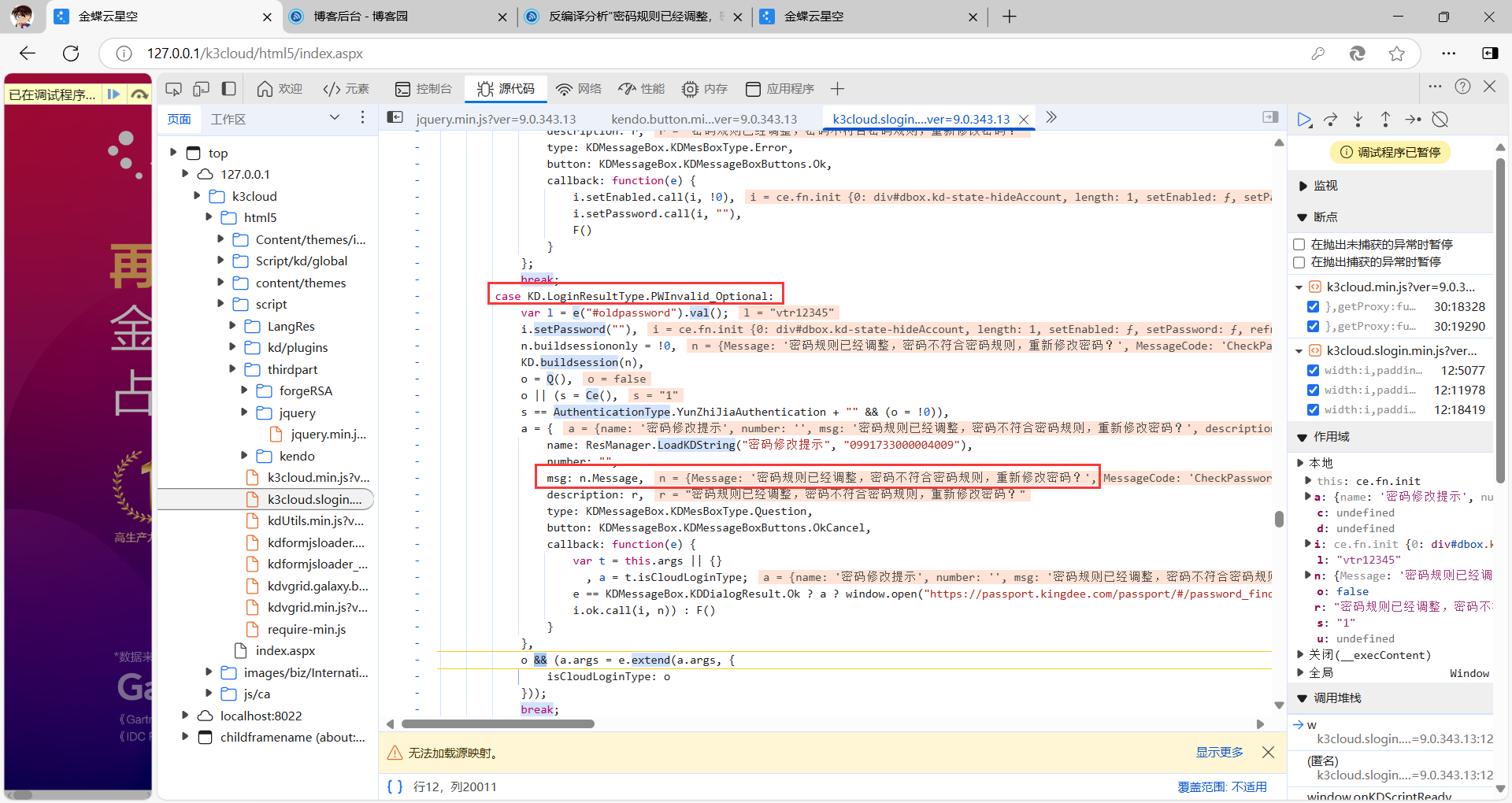This screenshot has height=803, width=1512.
Task: Click the paused overlay step over icon
Action: [139, 94]
